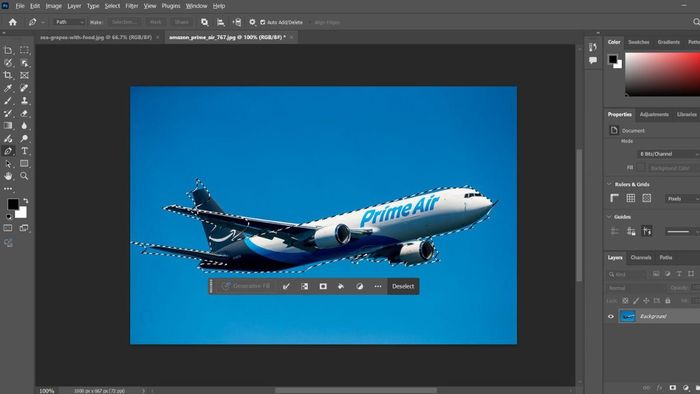Viewport: 700px width, 394px height.
Task: Select the Gradient tool
Action: (x=8, y=126)
